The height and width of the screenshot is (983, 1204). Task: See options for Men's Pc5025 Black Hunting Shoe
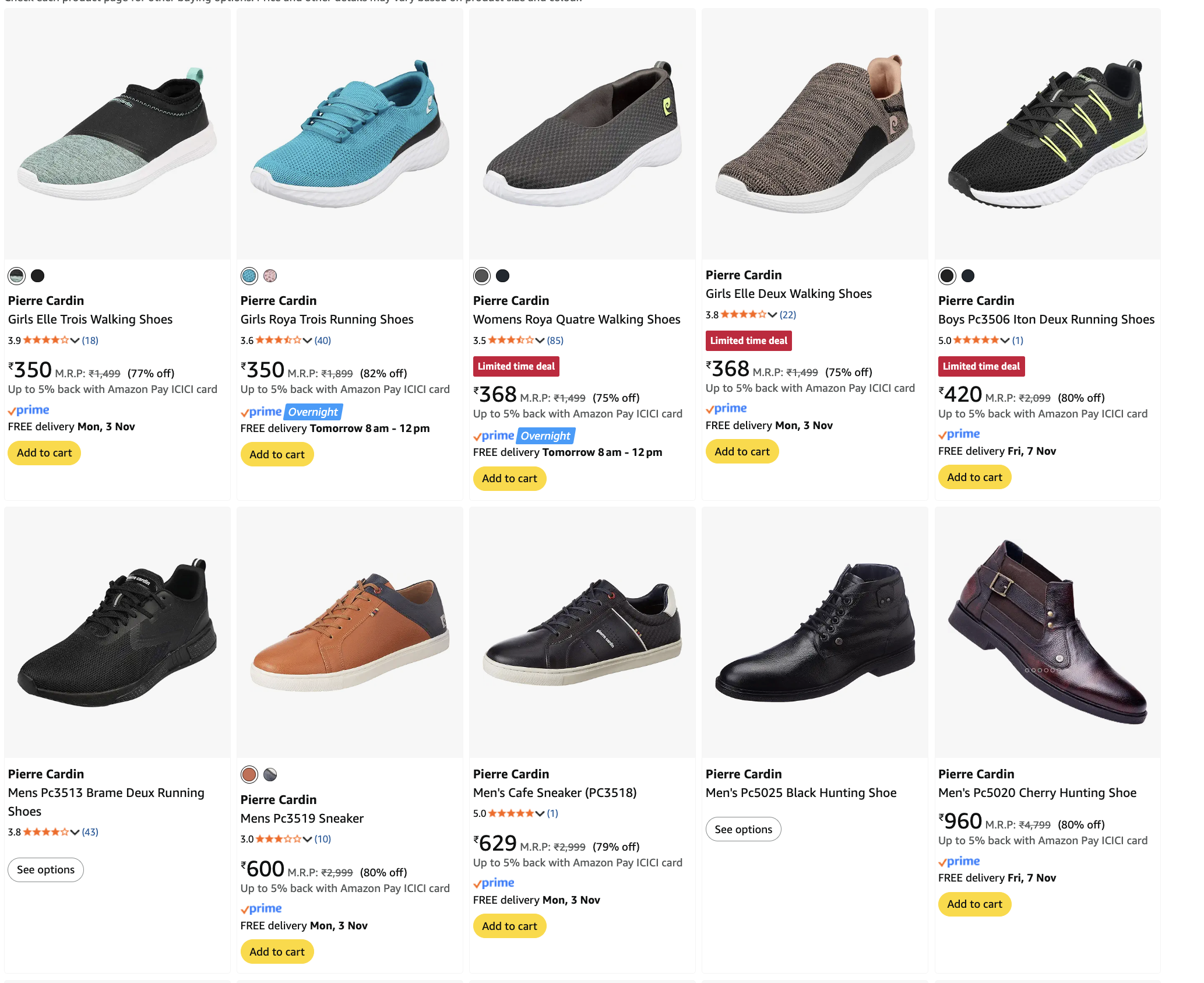tap(743, 829)
